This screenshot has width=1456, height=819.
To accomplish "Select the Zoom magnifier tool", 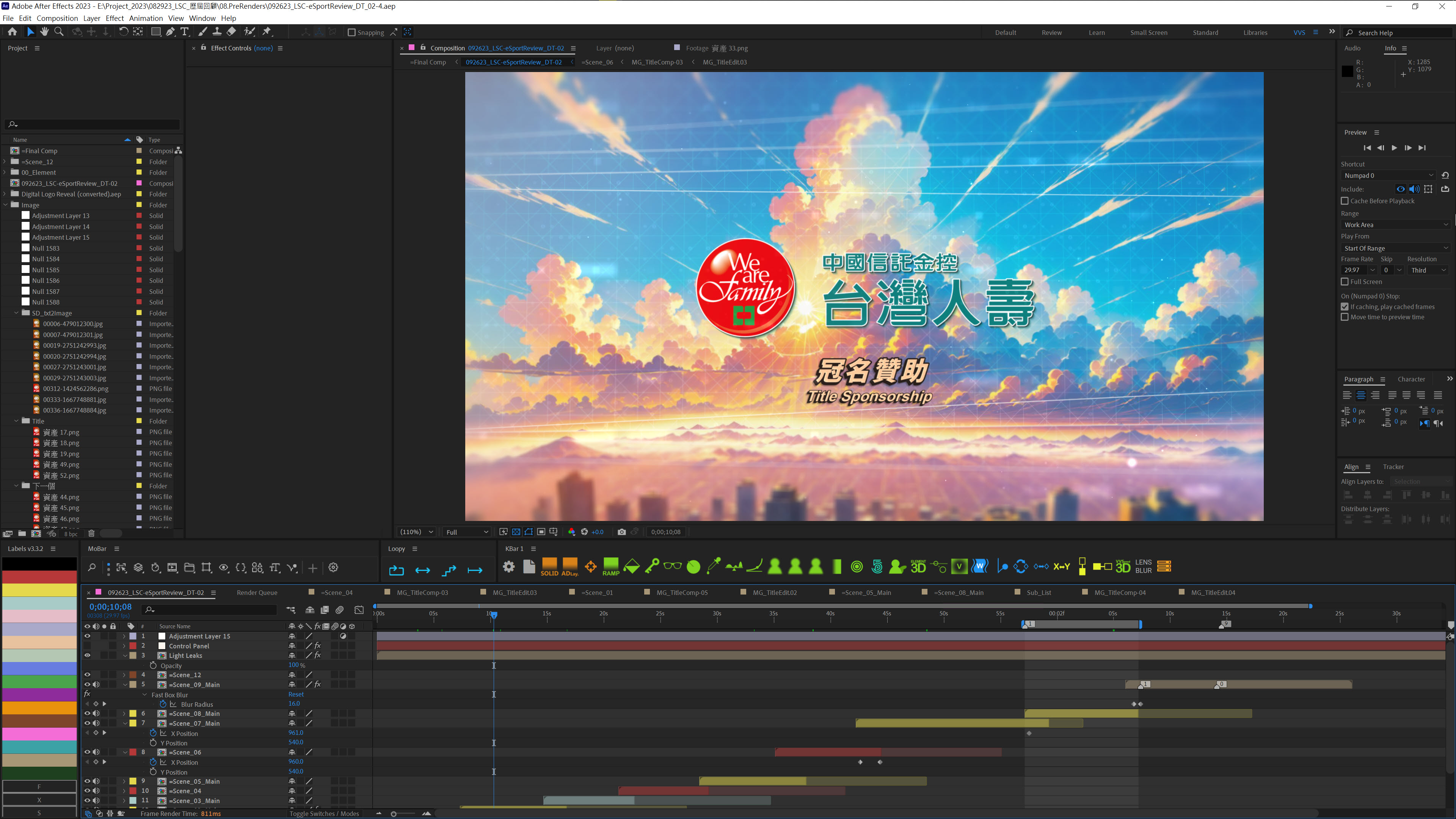I will pyautogui.click(x=59, y=32).
